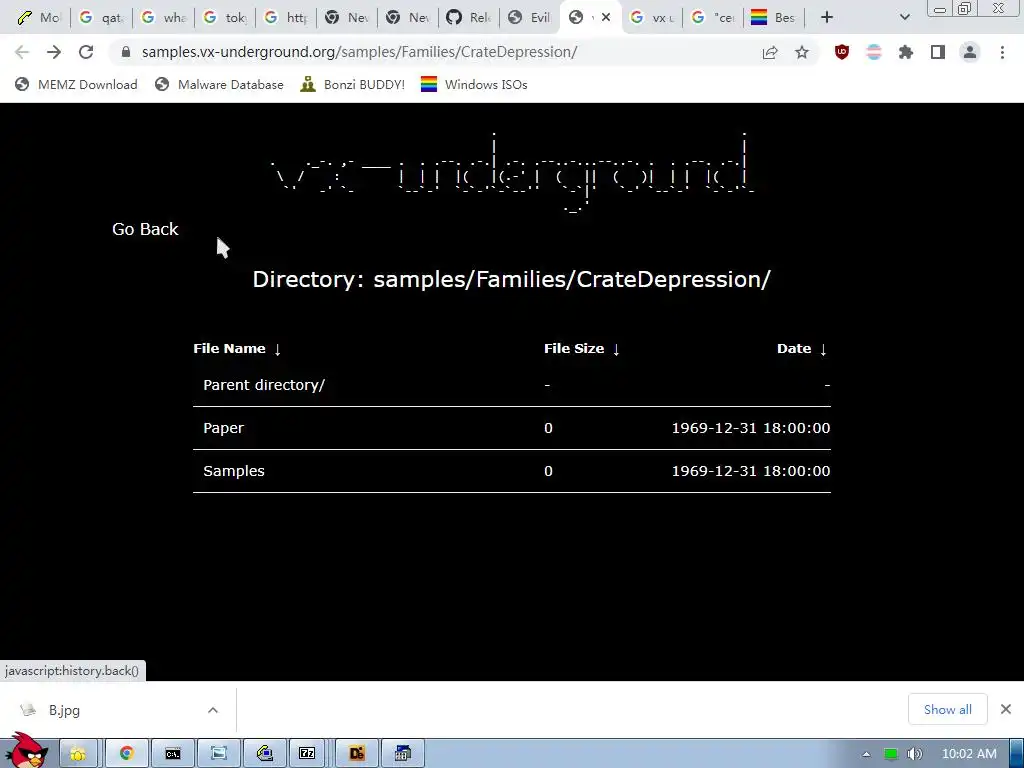This screenshot has width=1024, height=768.
Task: Switch to the Evil tab
Action: [x=530, y=18]
